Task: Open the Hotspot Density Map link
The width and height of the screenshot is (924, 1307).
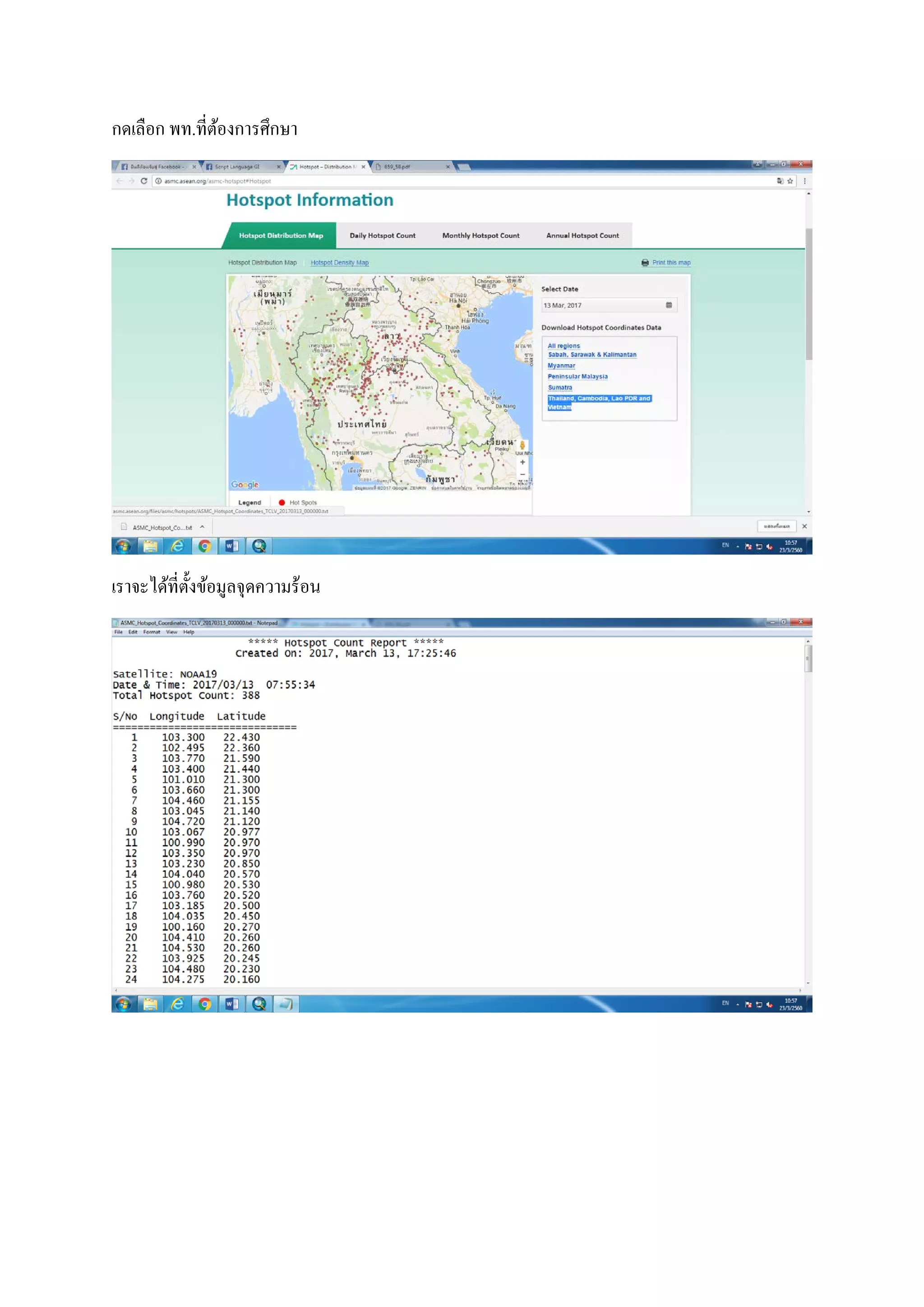Action: pos(339,262)
